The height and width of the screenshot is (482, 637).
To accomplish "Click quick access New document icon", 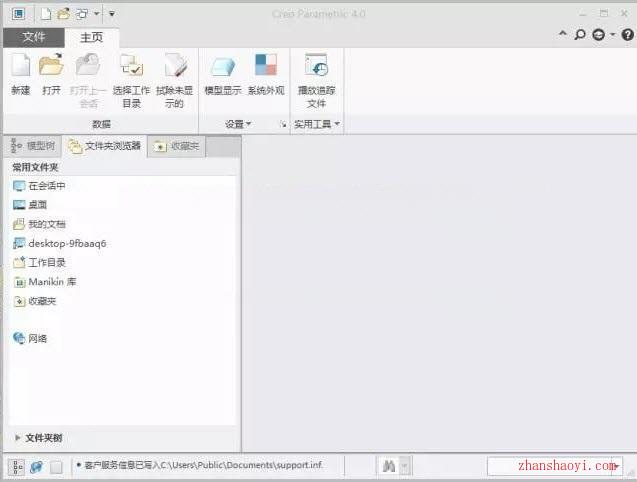I will click(x=46, y=14).
